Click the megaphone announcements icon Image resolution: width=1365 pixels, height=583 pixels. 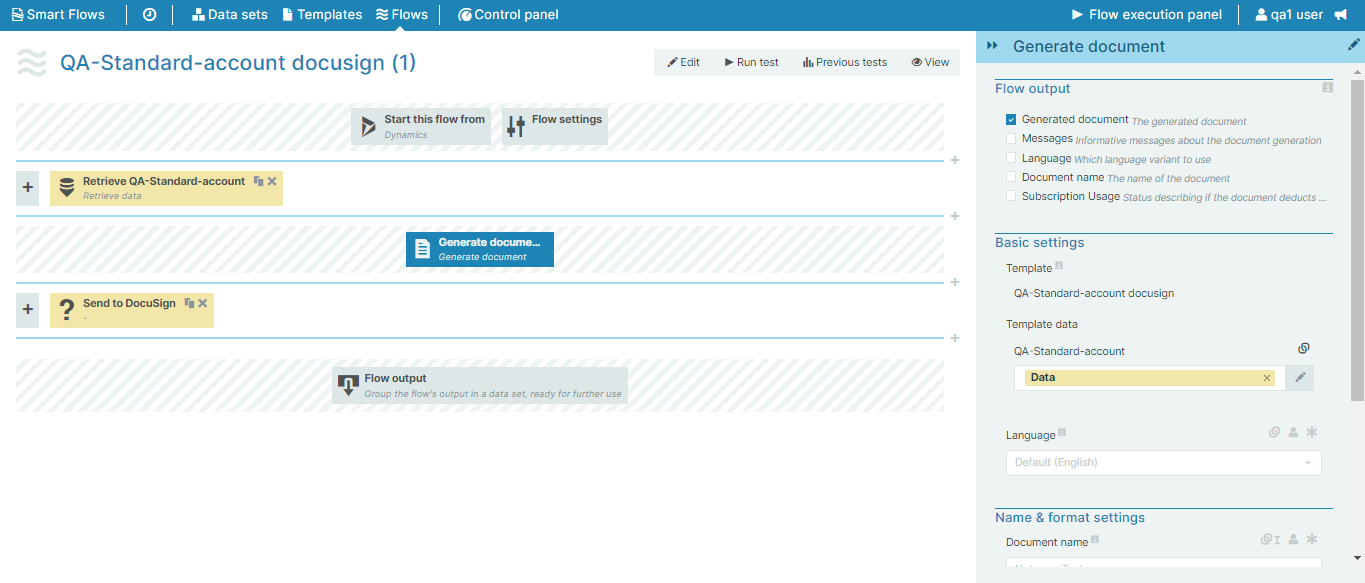click(1340, 15)
